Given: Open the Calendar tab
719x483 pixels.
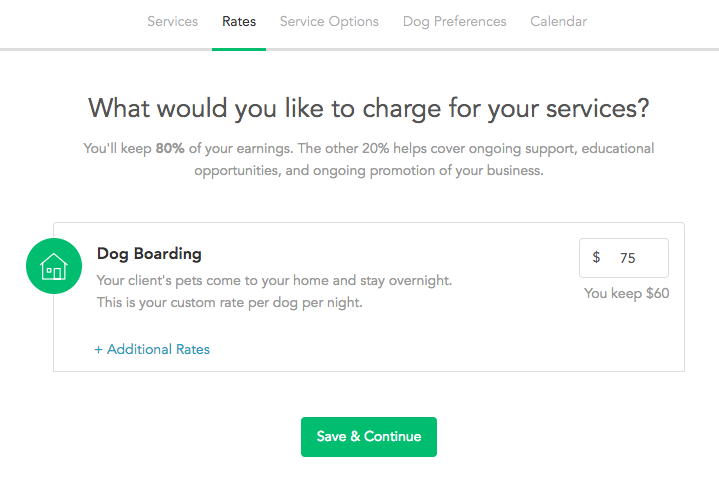Looking at the screenshot, I should click(559, 22).
